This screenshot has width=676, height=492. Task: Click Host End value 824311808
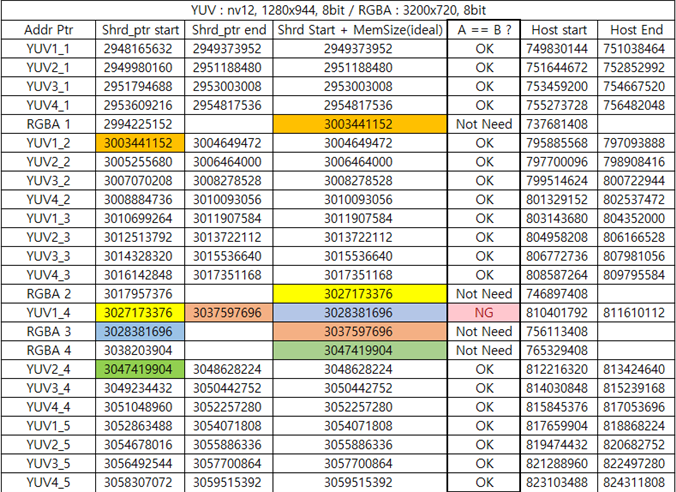pyautogui.click(x=634, y=483)
